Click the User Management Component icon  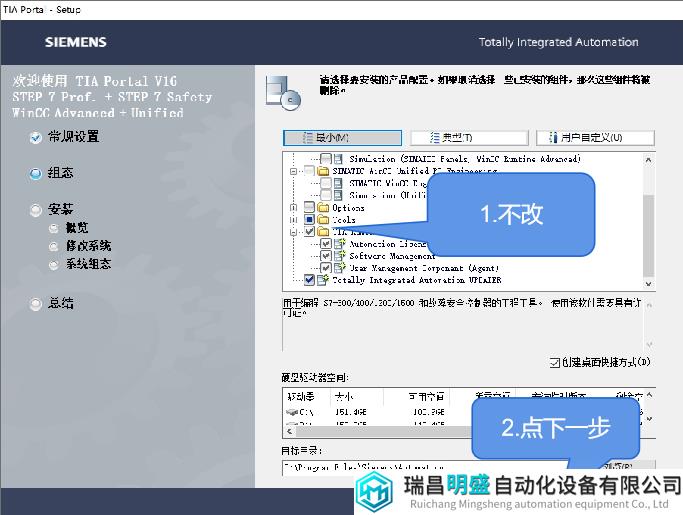click(339, 268)
